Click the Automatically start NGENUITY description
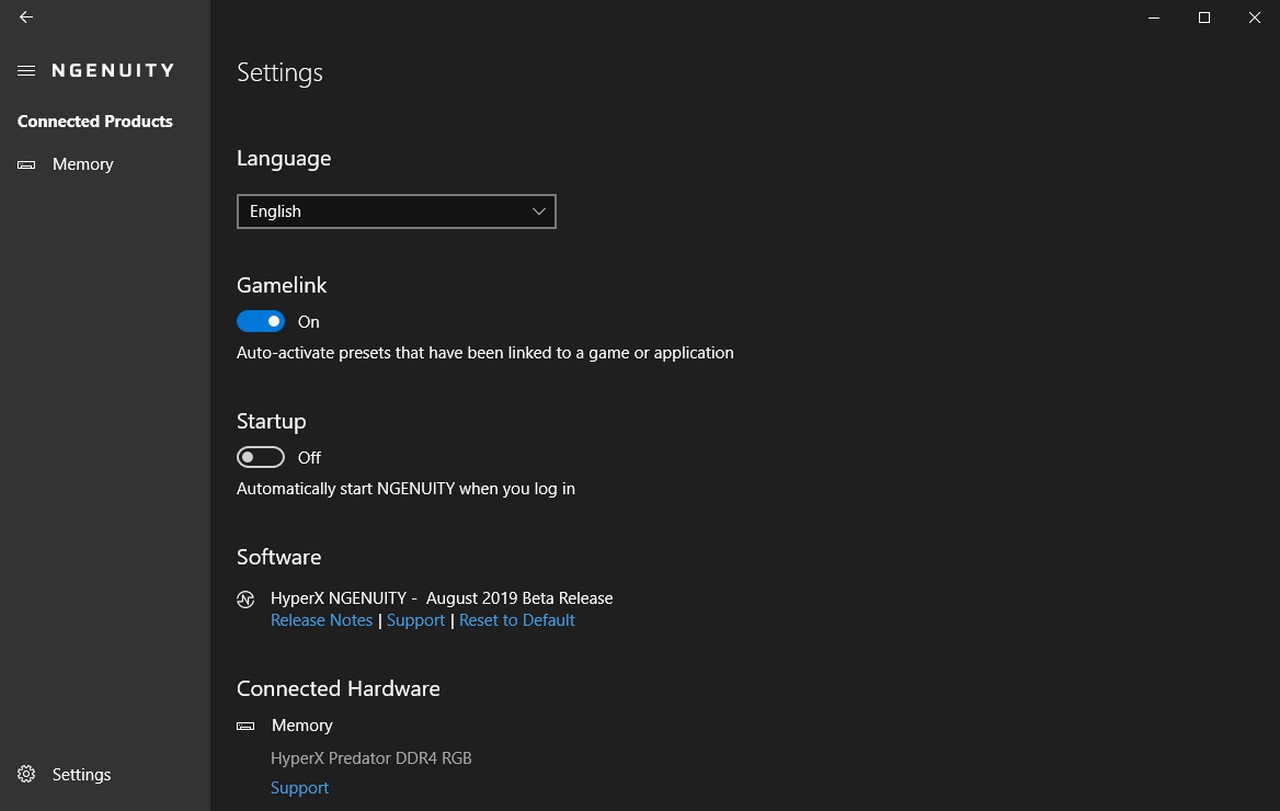 406,488
